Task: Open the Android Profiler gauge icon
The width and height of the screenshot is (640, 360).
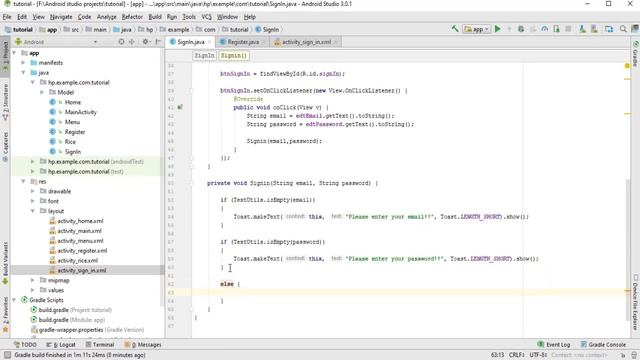Action: 544,29
